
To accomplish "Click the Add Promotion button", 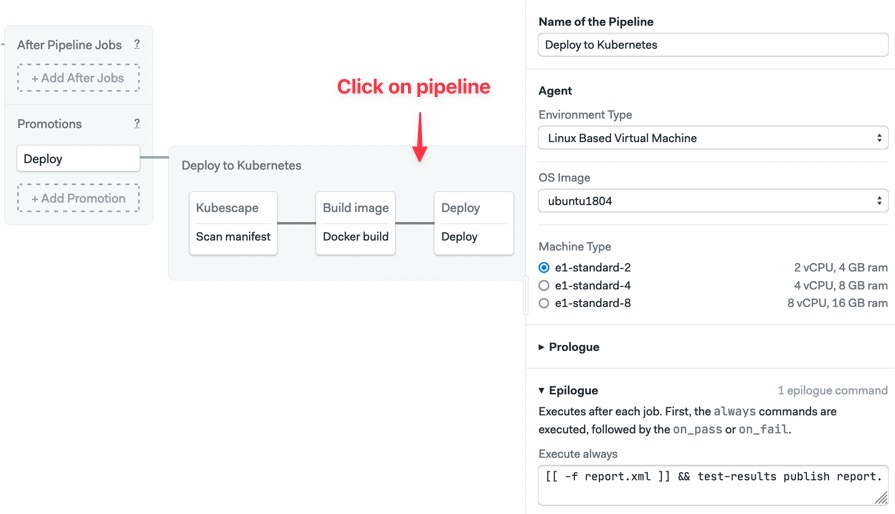I will [78, 198].
